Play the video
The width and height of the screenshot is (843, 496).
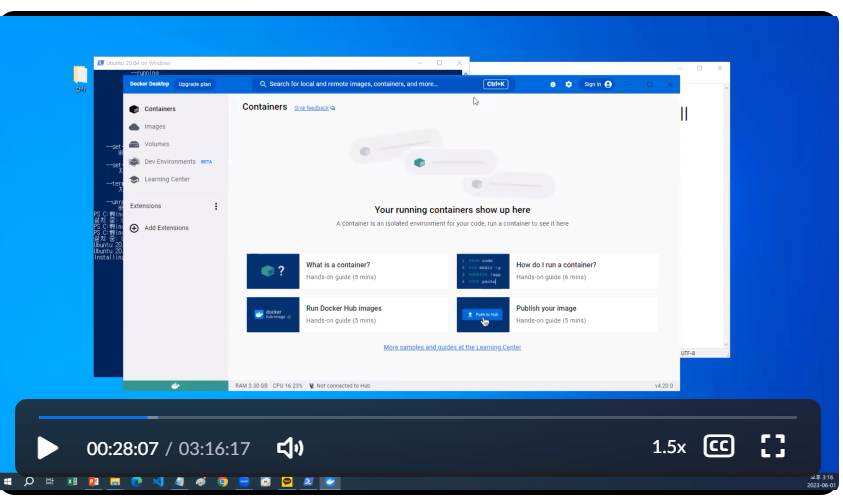tap(48, 449)
